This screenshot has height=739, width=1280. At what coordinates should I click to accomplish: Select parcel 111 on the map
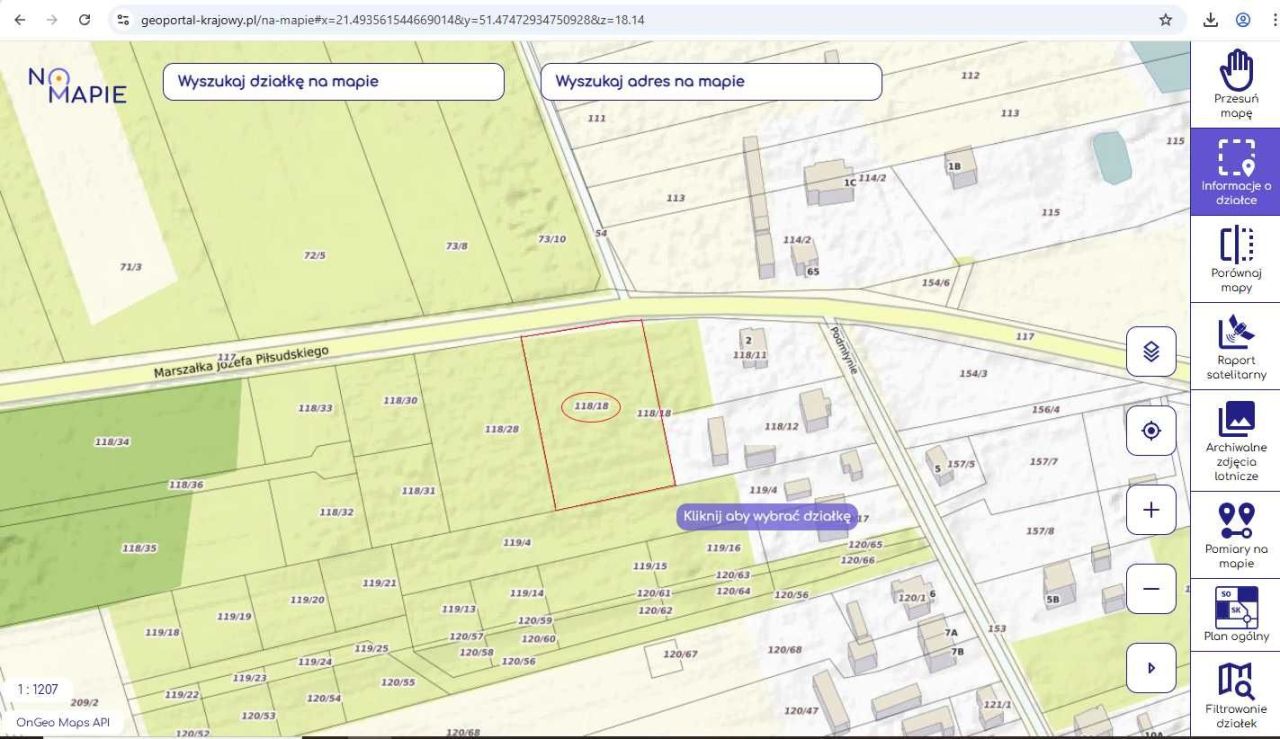[597, 119]
